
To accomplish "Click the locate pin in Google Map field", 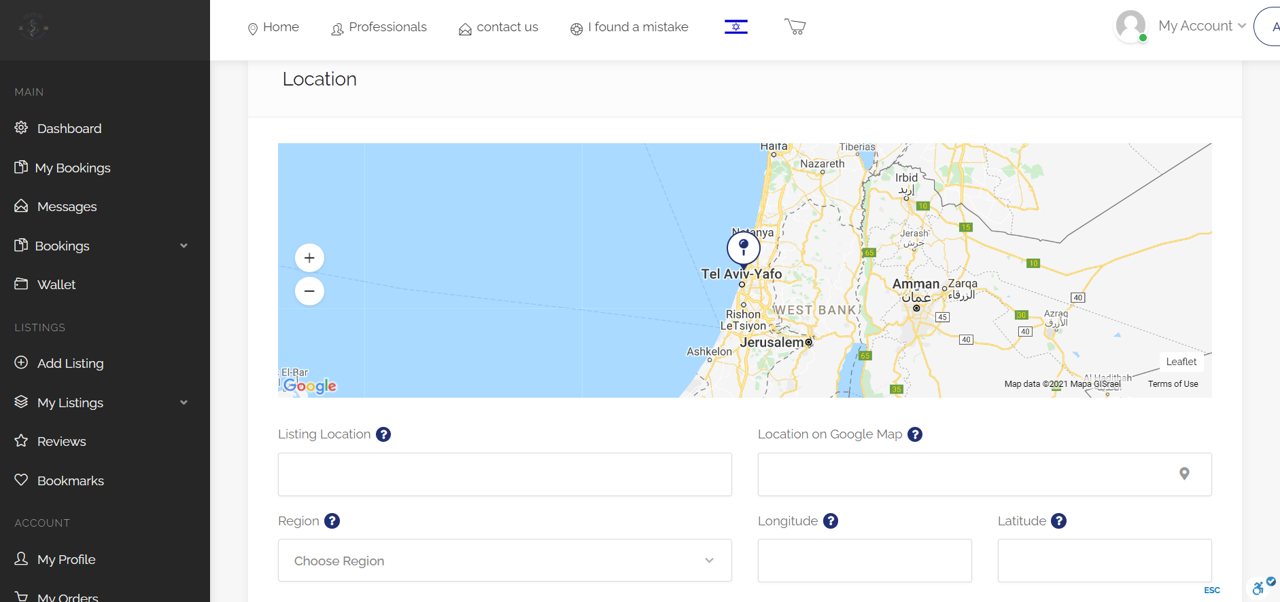I will (x=1184, y=474).
